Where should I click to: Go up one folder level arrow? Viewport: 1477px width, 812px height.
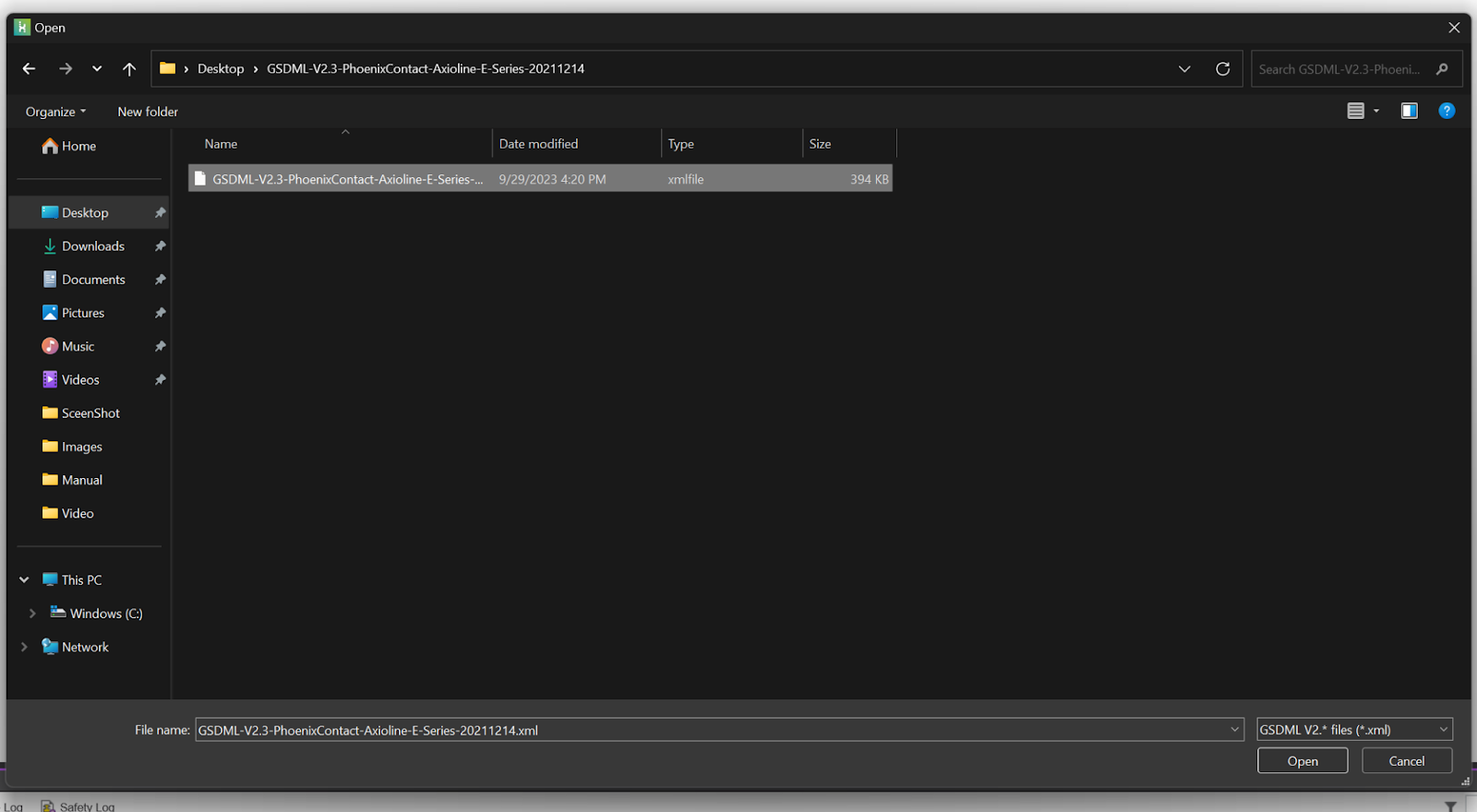pos(129,68)
